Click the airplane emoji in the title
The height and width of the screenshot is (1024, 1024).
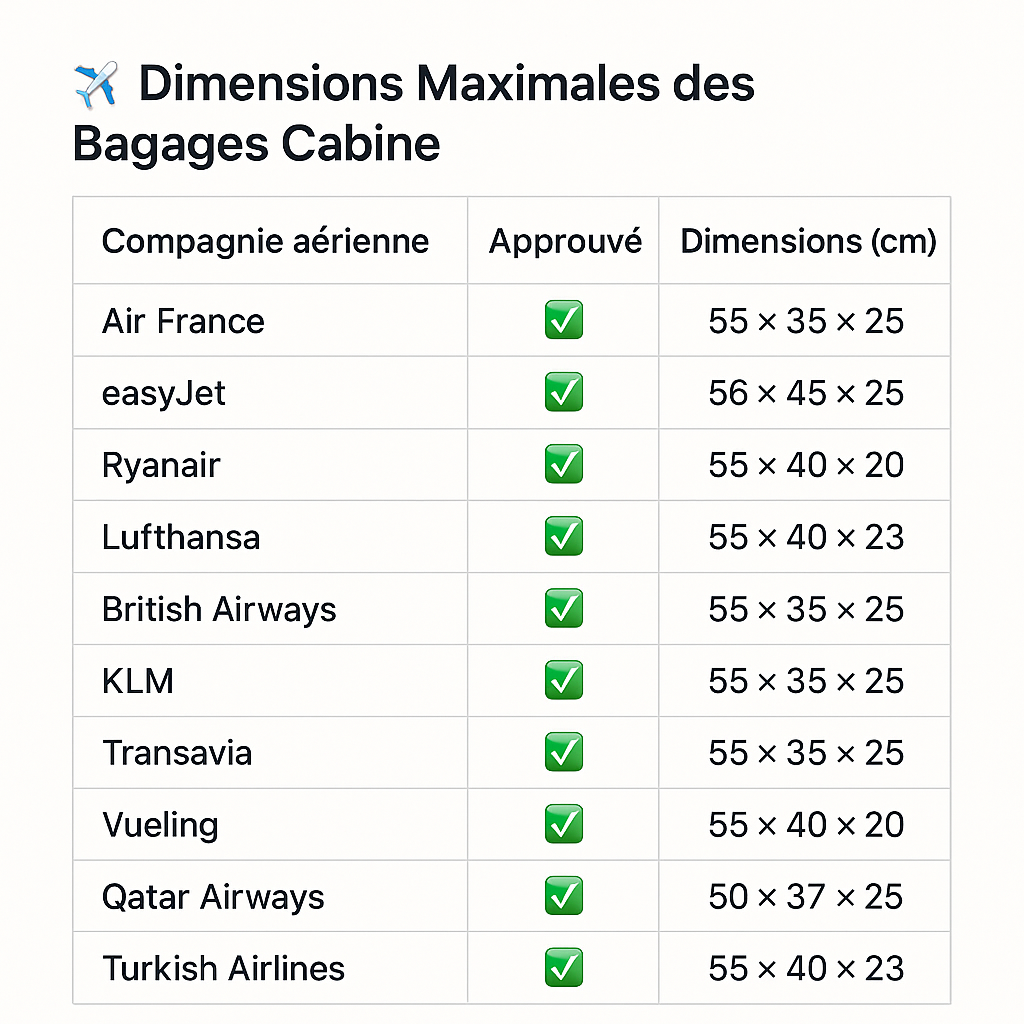click(96, 84)
